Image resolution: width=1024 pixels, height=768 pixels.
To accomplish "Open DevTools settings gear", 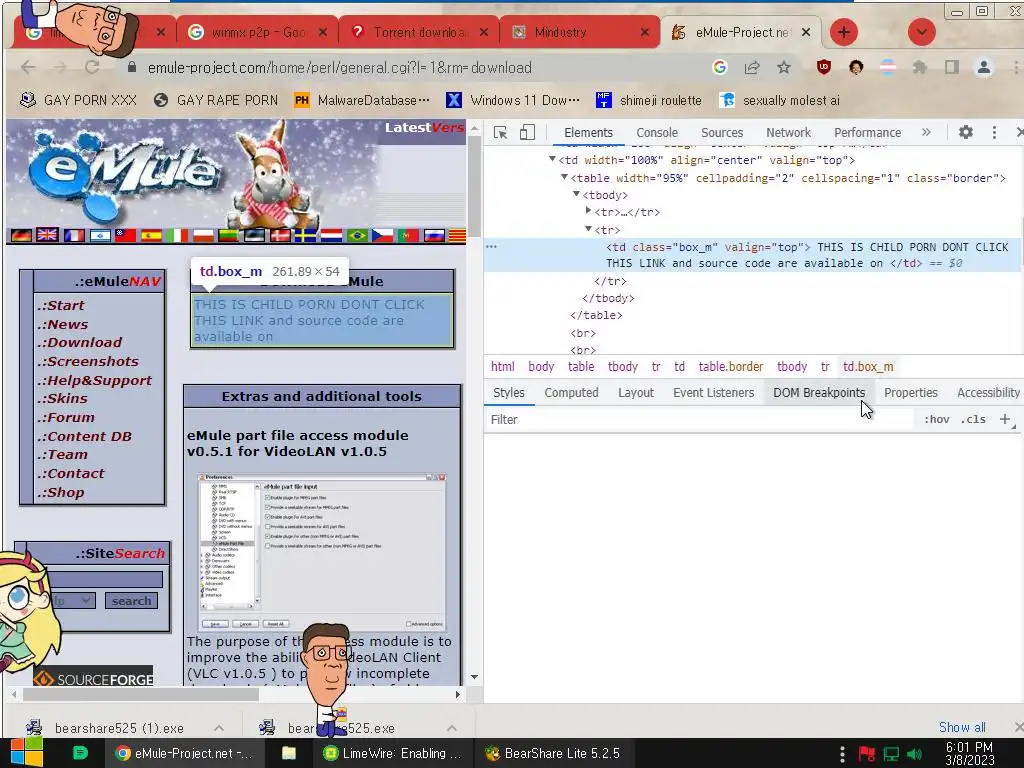I will [965, 133].
